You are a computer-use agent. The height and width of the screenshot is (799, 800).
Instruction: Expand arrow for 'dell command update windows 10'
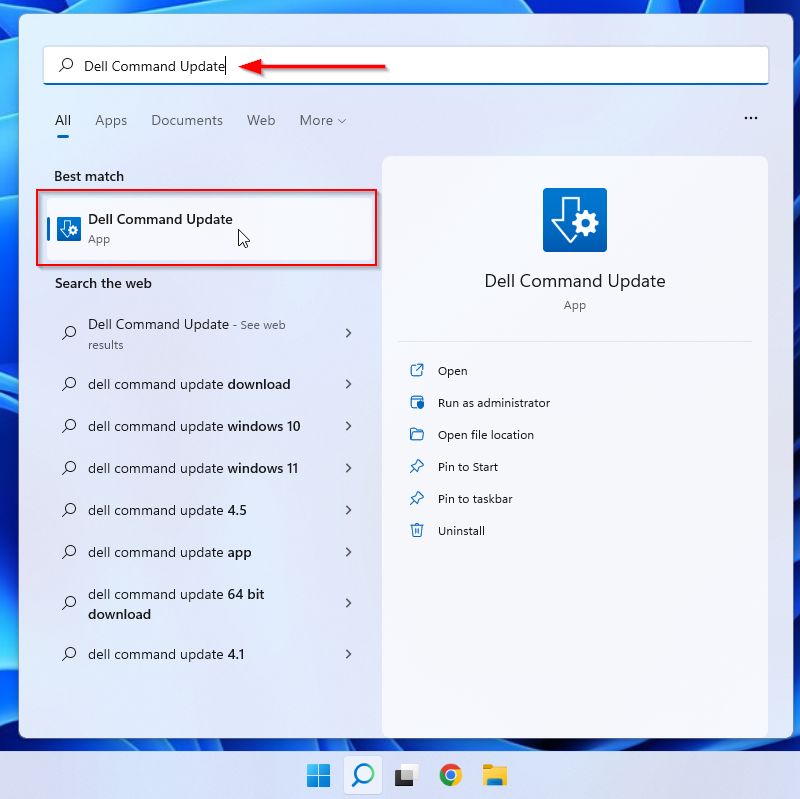coord(348,426)
